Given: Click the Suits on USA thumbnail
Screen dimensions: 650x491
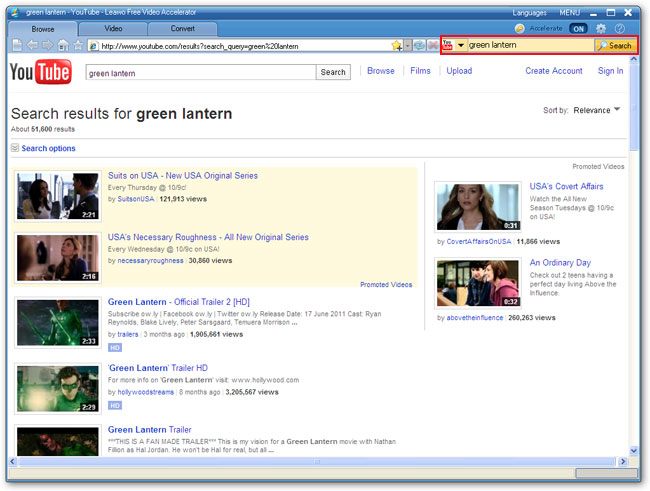Looking at the screenshot, I should point(58,196).
